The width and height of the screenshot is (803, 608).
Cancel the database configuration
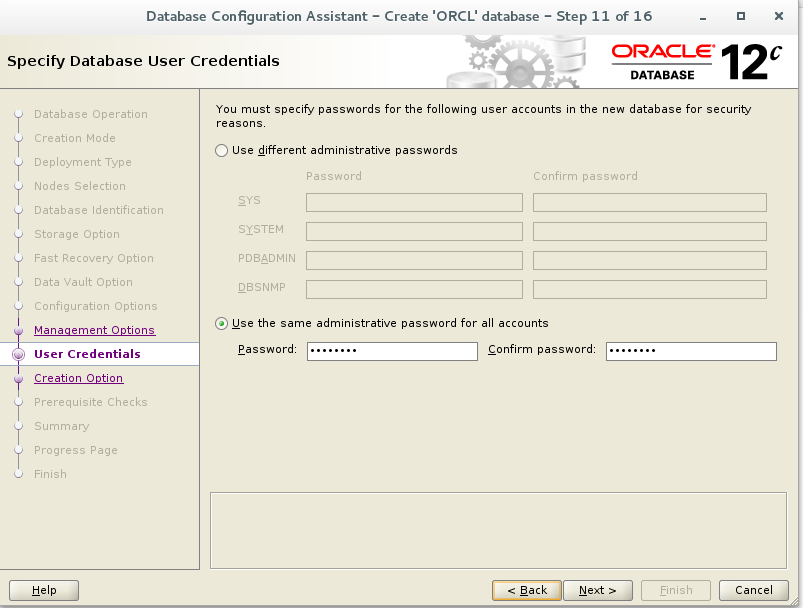pos(753,590)
